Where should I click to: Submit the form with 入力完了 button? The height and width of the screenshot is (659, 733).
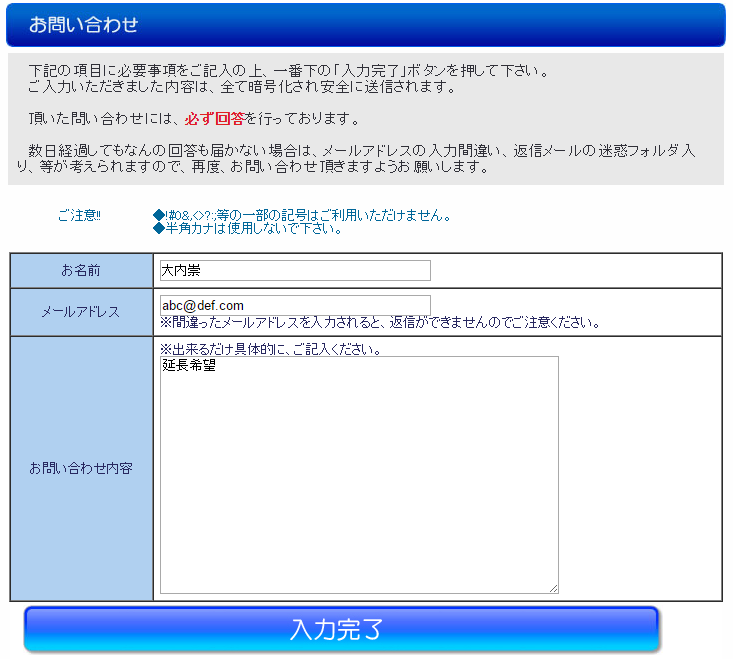pos(341,629)
